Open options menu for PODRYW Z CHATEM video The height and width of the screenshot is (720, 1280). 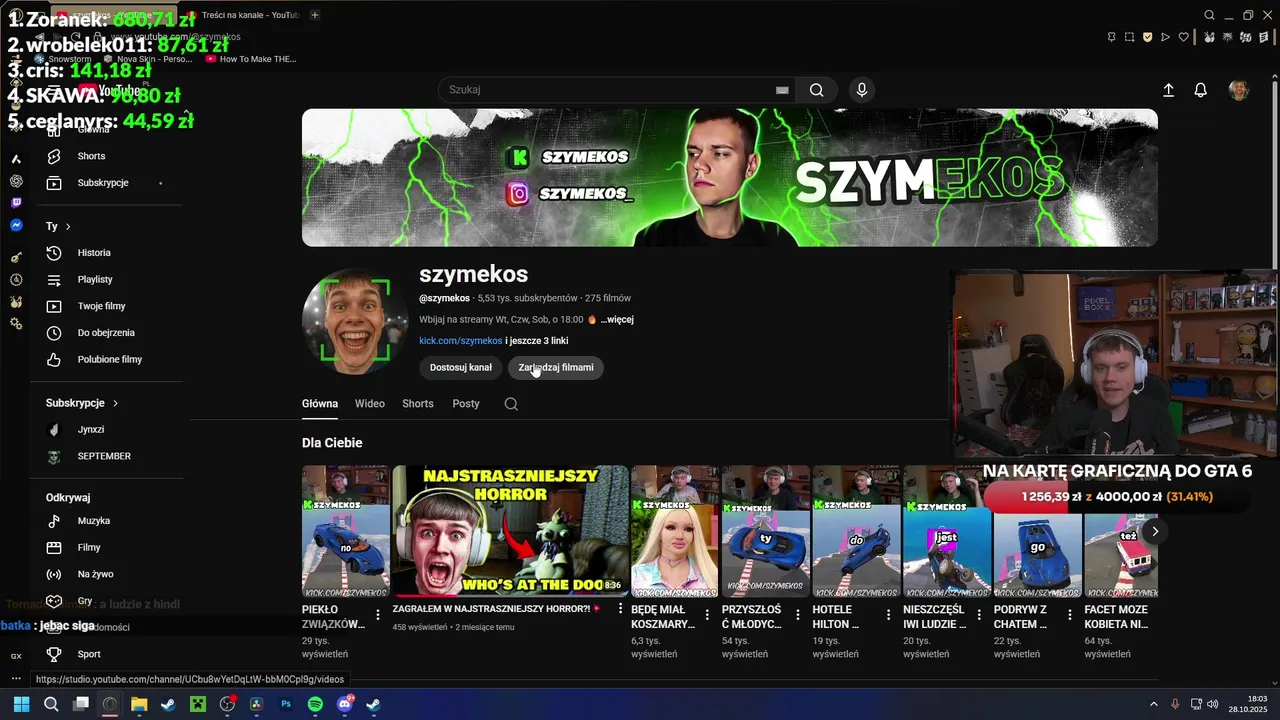[1069, 615]
